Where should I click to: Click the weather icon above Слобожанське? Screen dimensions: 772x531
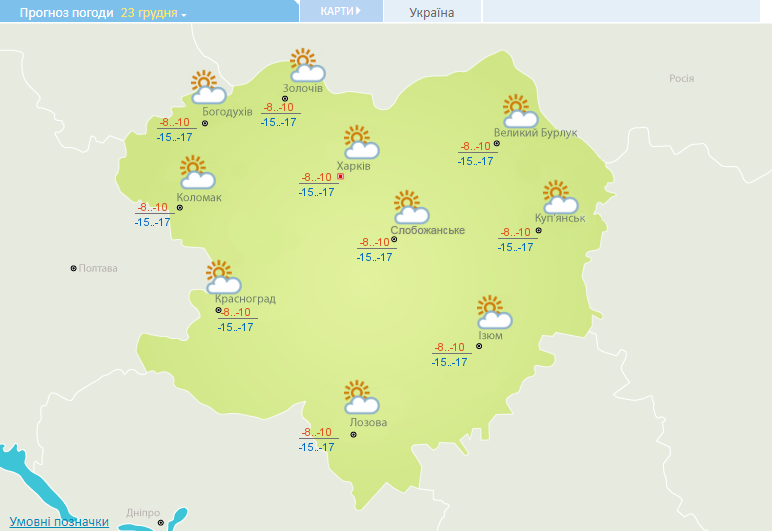pos(410,207)
